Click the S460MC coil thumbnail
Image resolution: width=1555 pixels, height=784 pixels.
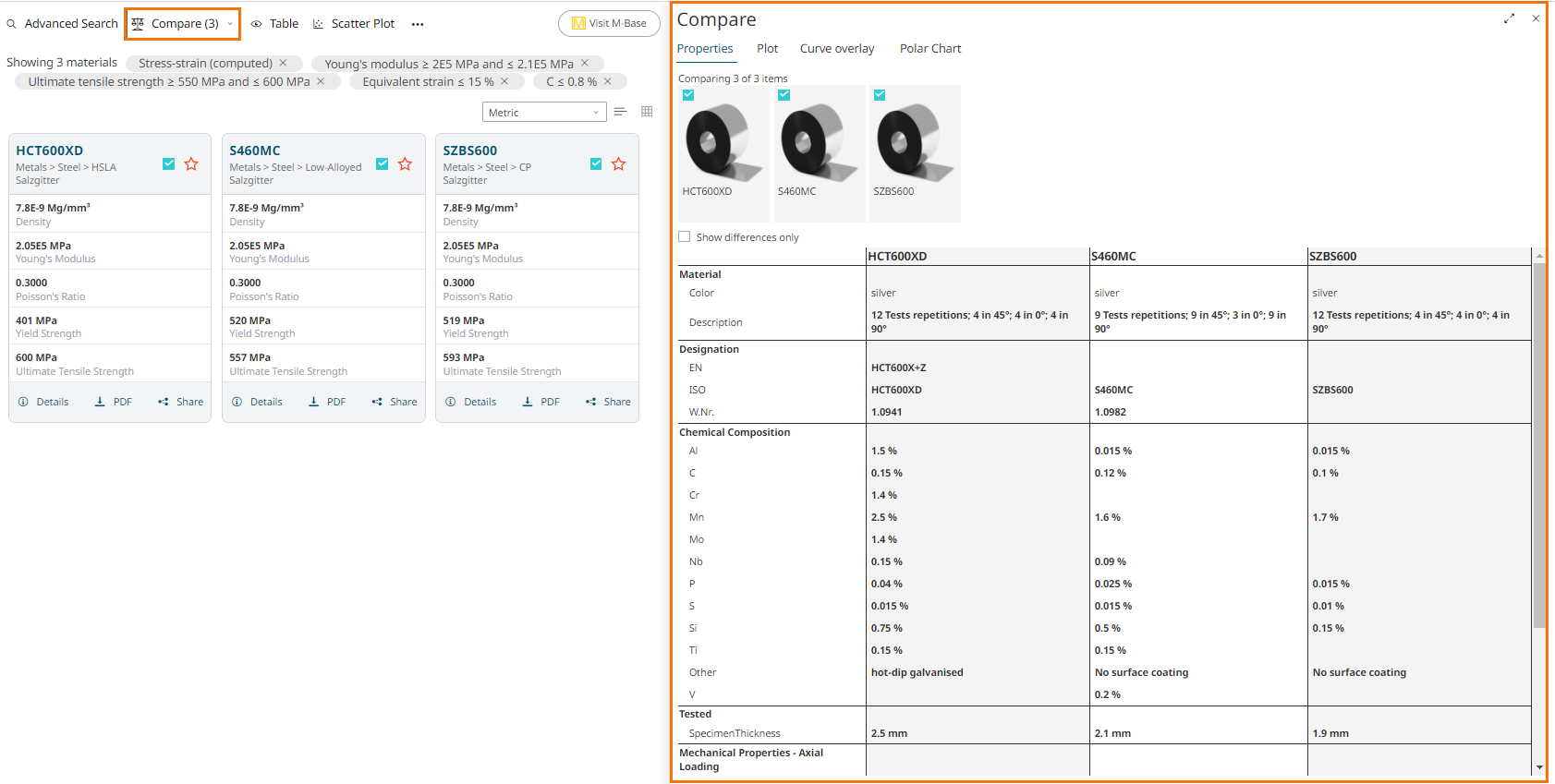pos(819,142)
